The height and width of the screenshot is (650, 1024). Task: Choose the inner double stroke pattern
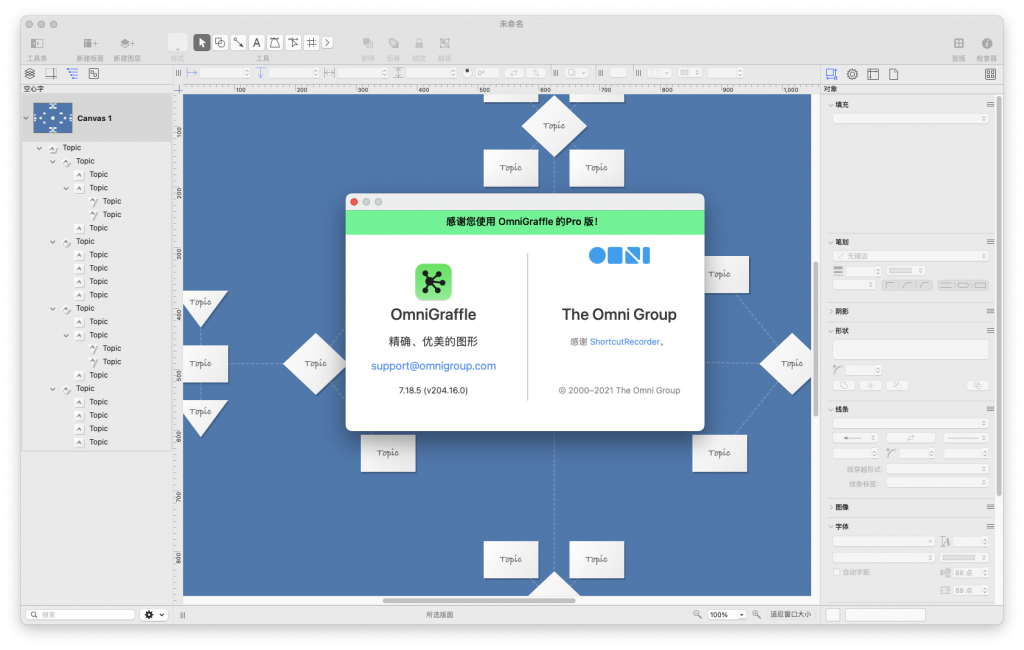click(963, 285)
